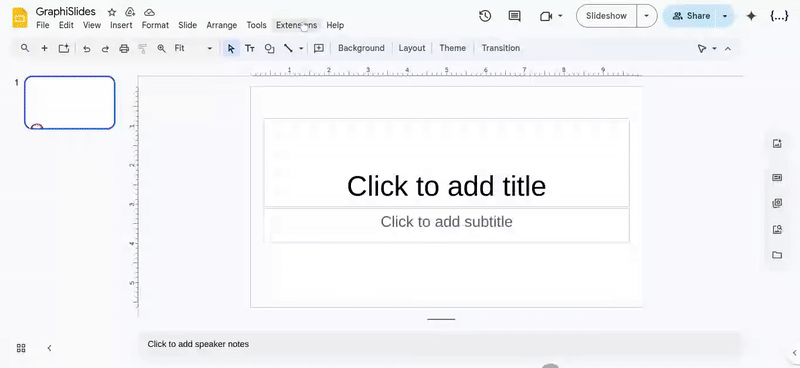Image resolution: width=800 pixels, height=368 pixels.
Task: Insert a text box
Action: (x=249, y=48)
